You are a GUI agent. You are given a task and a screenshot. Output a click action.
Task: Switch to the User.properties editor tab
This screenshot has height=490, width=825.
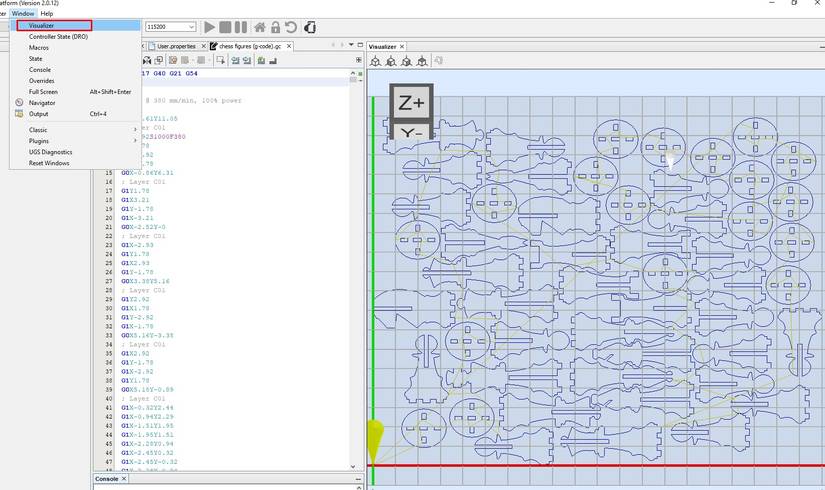coord(176,46)
